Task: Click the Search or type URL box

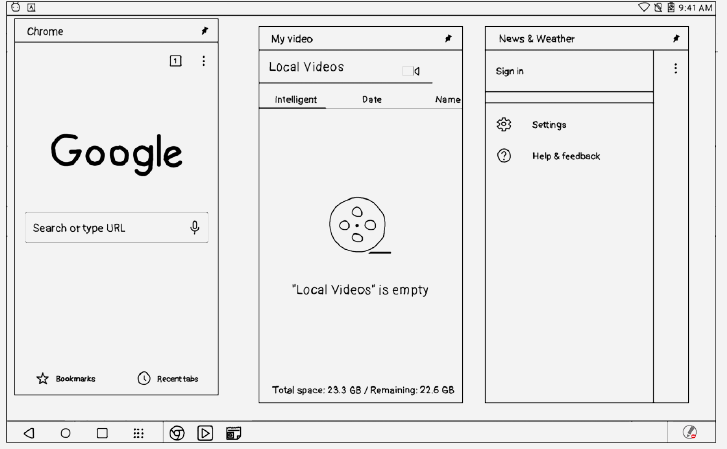Action: click(x=117, y=228)
